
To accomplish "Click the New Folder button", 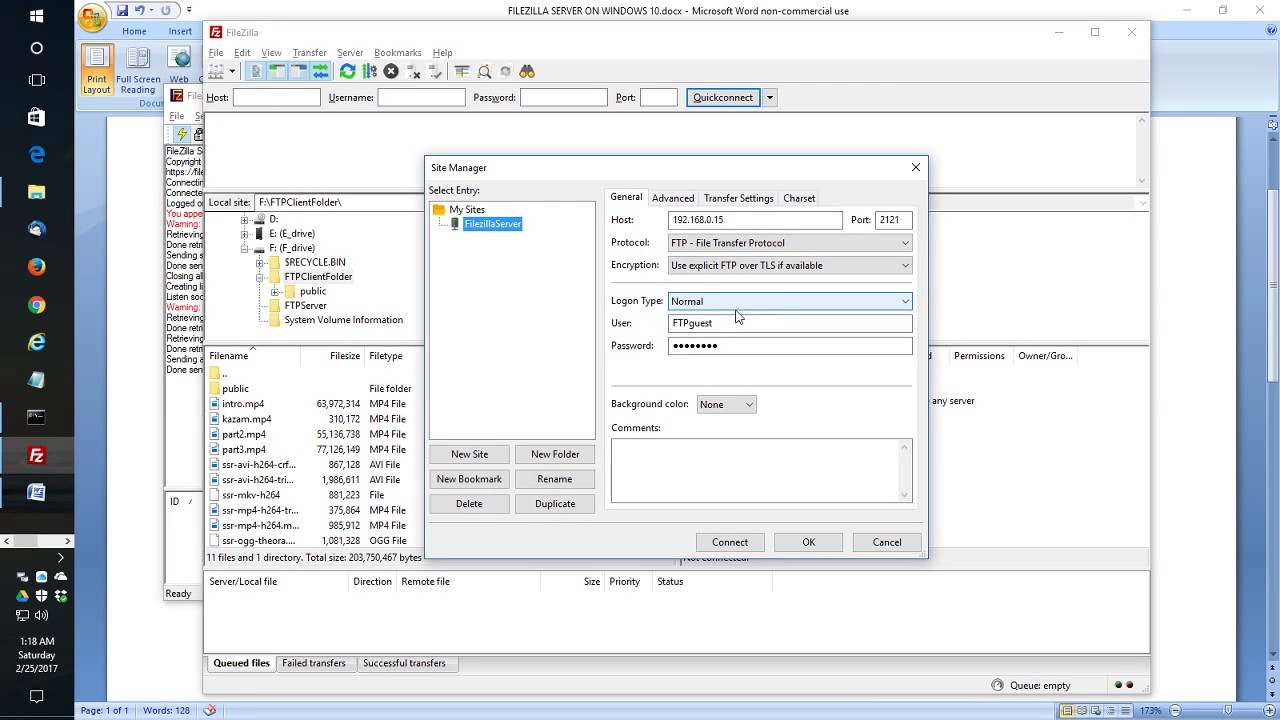I will pyautogui.click(x=555, y=454).
